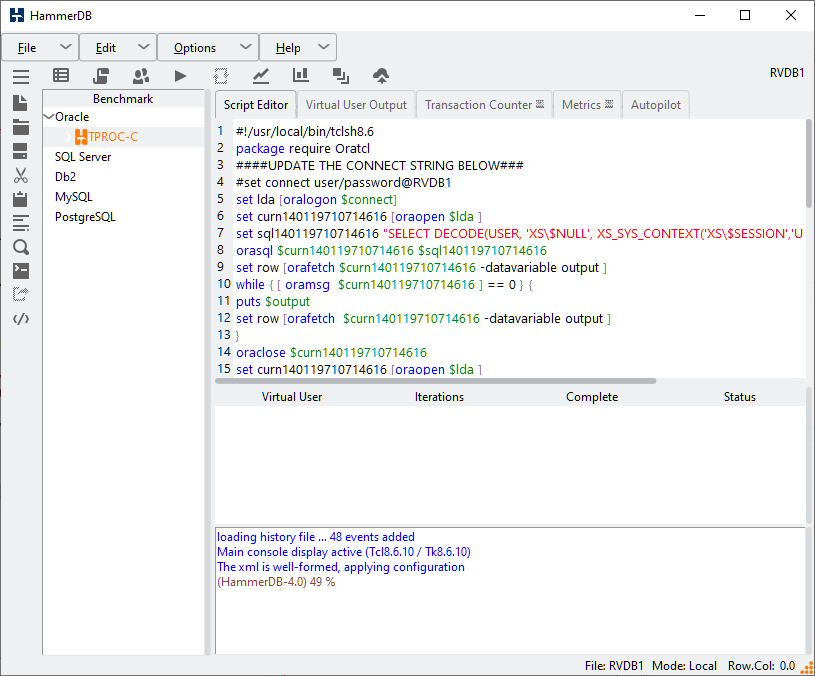The height and width of the screenshot is (676, 815).
Task: Click the metrics bar-chart icon
Action: 300,76
